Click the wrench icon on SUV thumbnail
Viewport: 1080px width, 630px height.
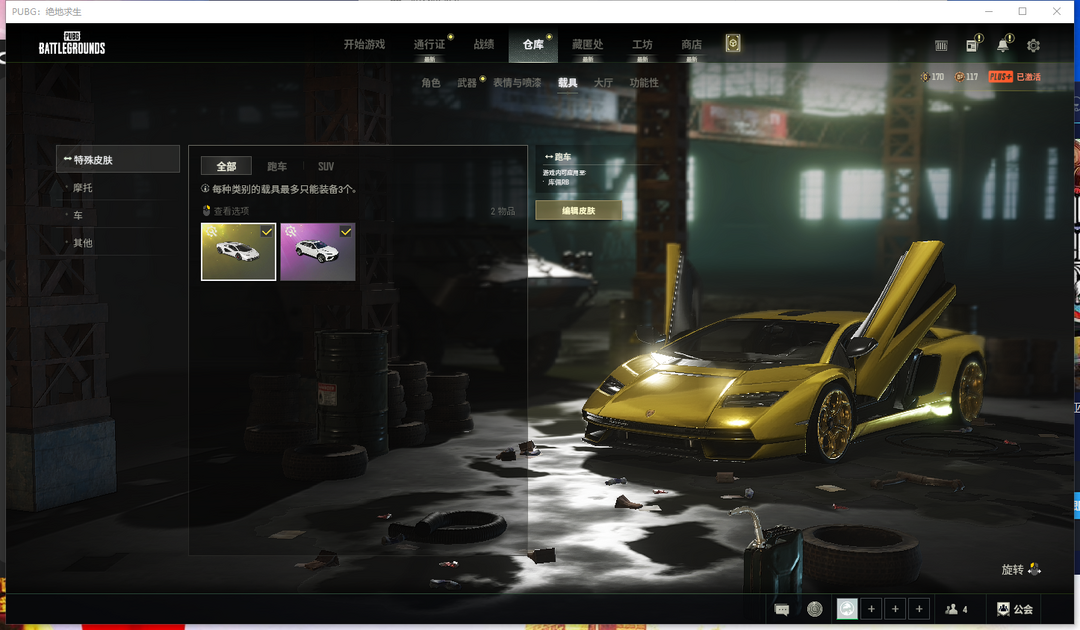point(291,232)
